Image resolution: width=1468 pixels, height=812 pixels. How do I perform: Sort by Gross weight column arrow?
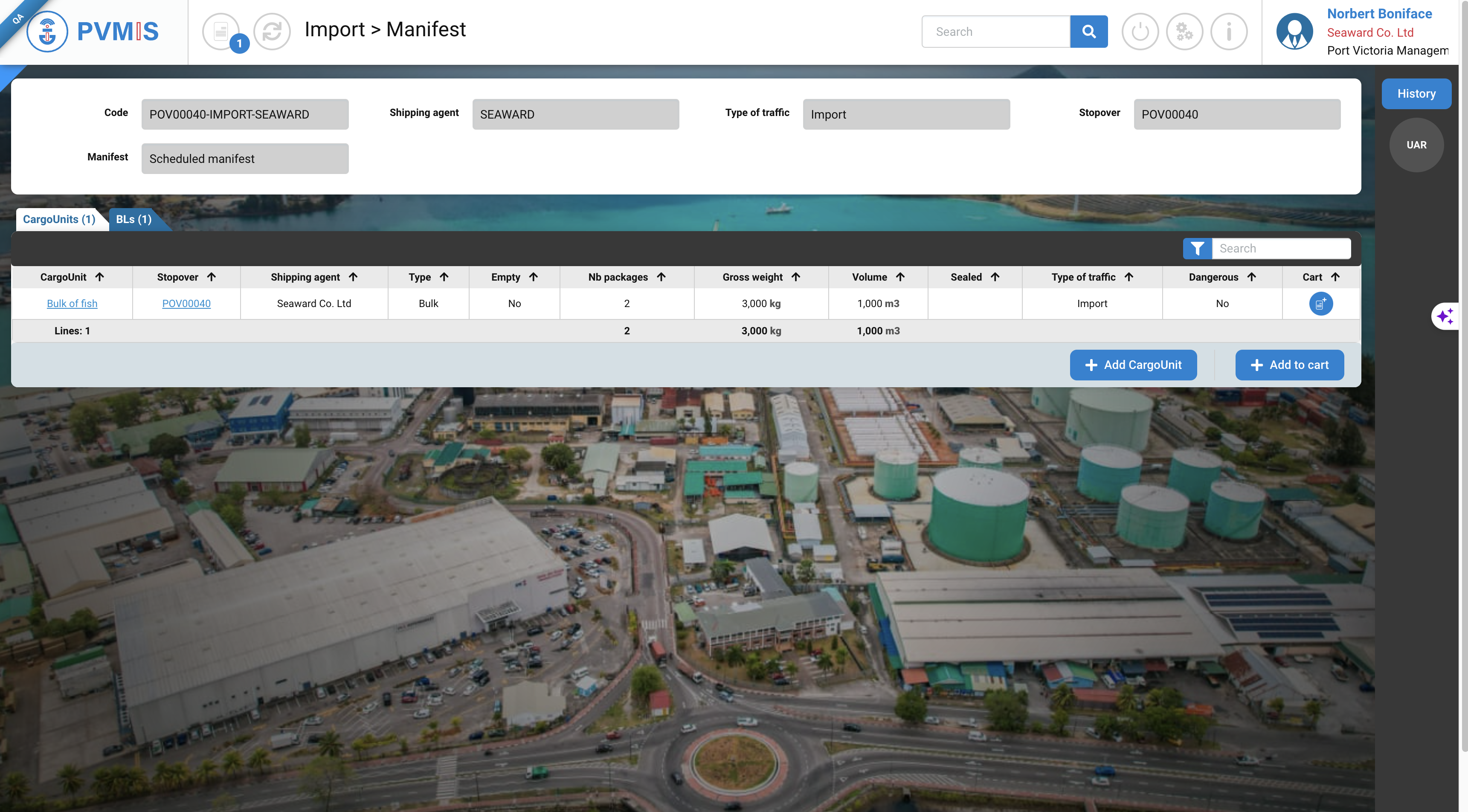pyautogui.click(x=796, y=277)
